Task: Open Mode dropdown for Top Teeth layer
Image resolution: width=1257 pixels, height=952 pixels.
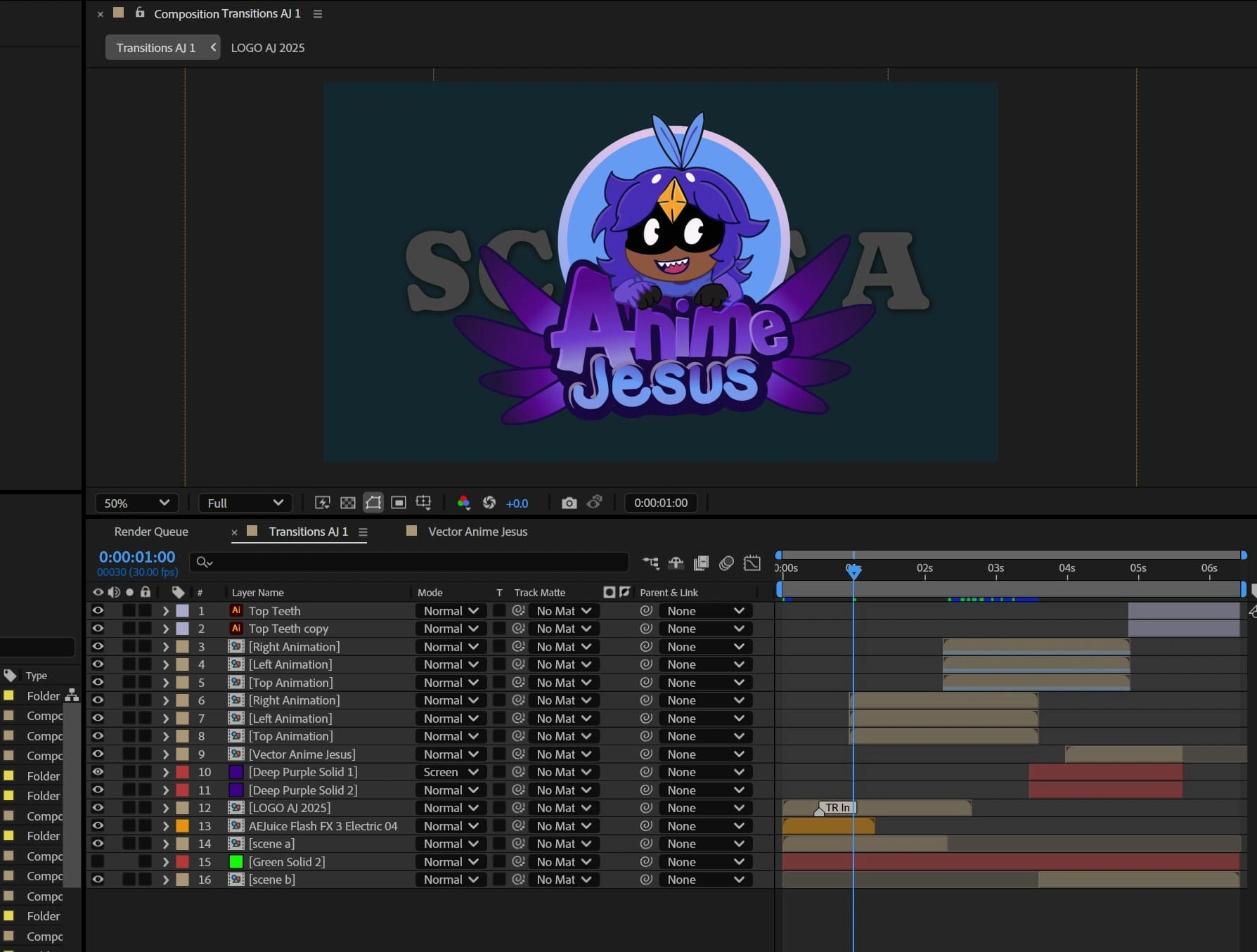Action: 451,610
